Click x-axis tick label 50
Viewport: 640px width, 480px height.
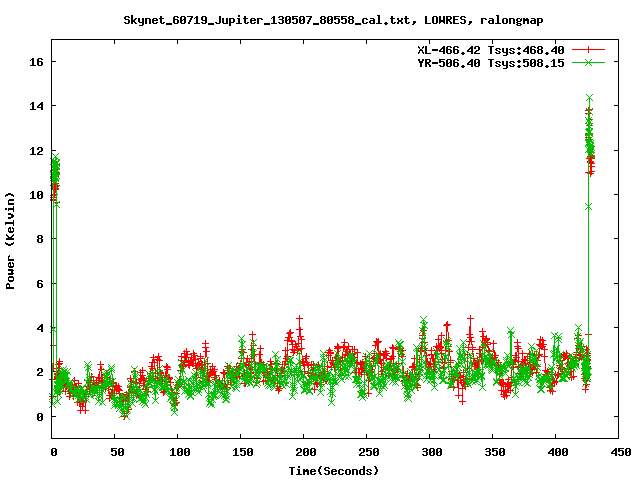(117, 452)
